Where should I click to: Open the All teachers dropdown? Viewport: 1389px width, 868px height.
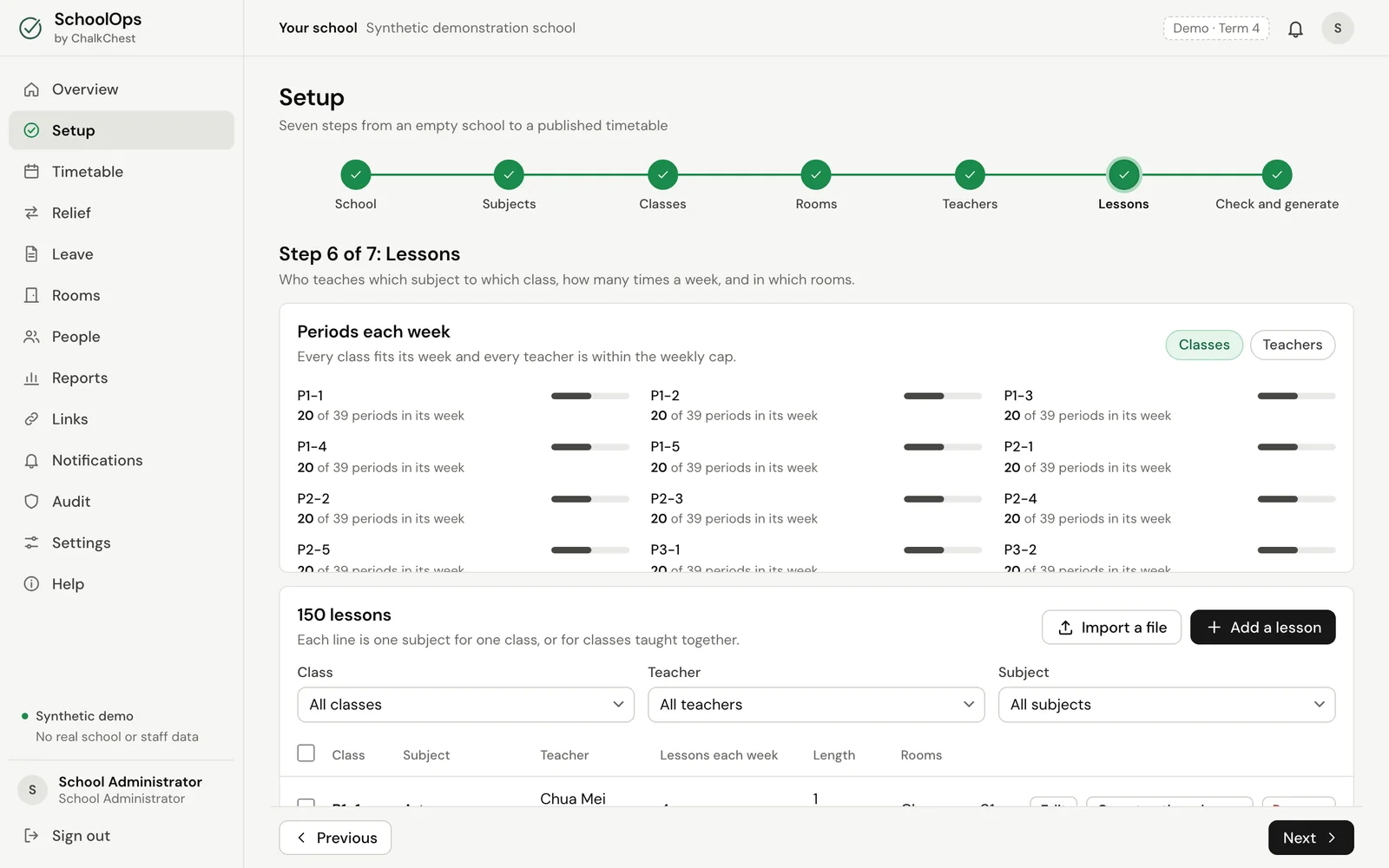[x=816, y=705]
